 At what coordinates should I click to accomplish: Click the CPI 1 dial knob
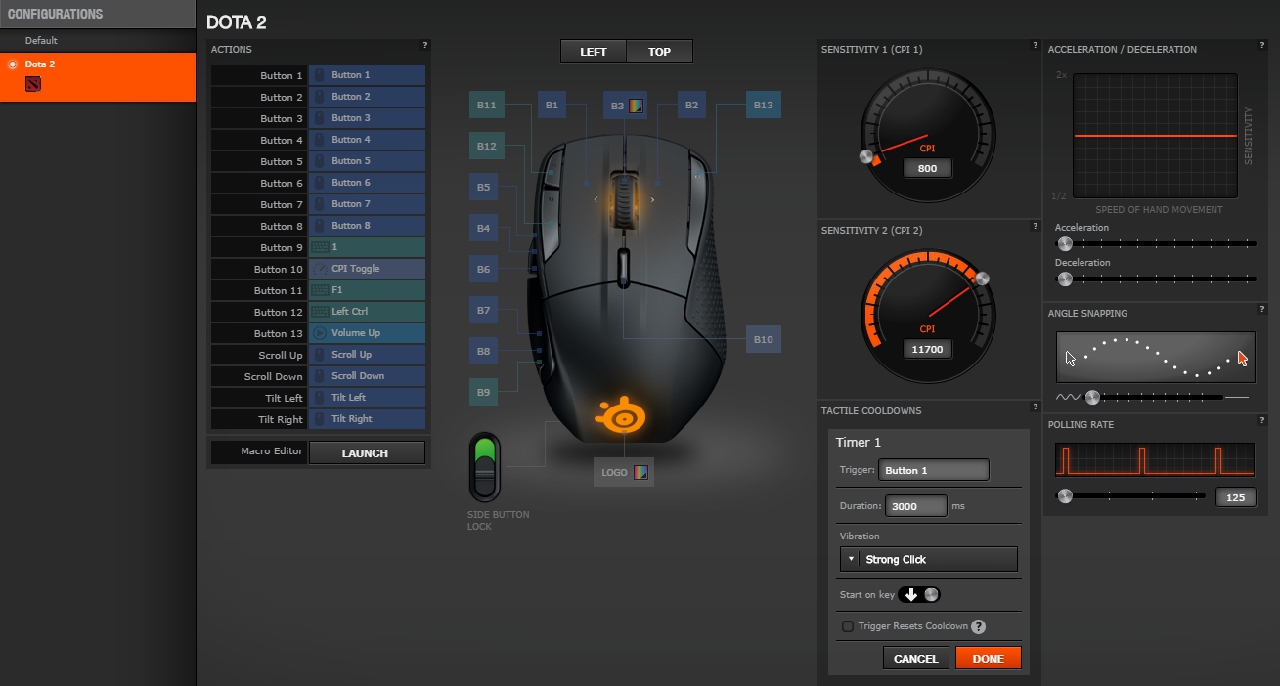(x=866, y=157)
